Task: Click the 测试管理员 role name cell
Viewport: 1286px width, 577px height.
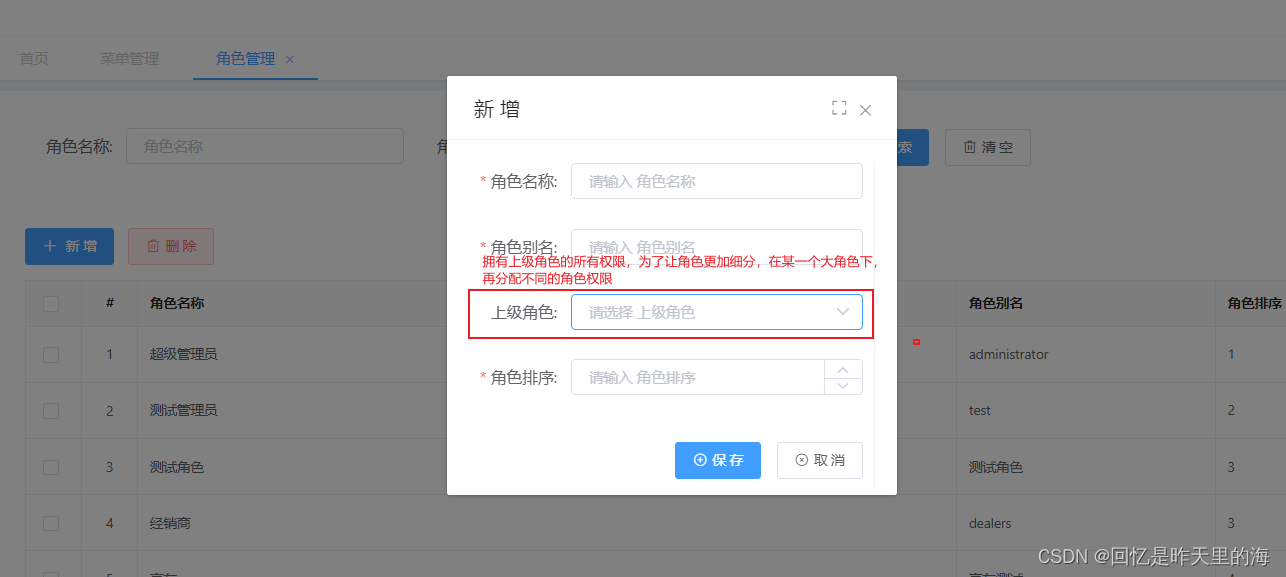Action: tap(183, 410)
